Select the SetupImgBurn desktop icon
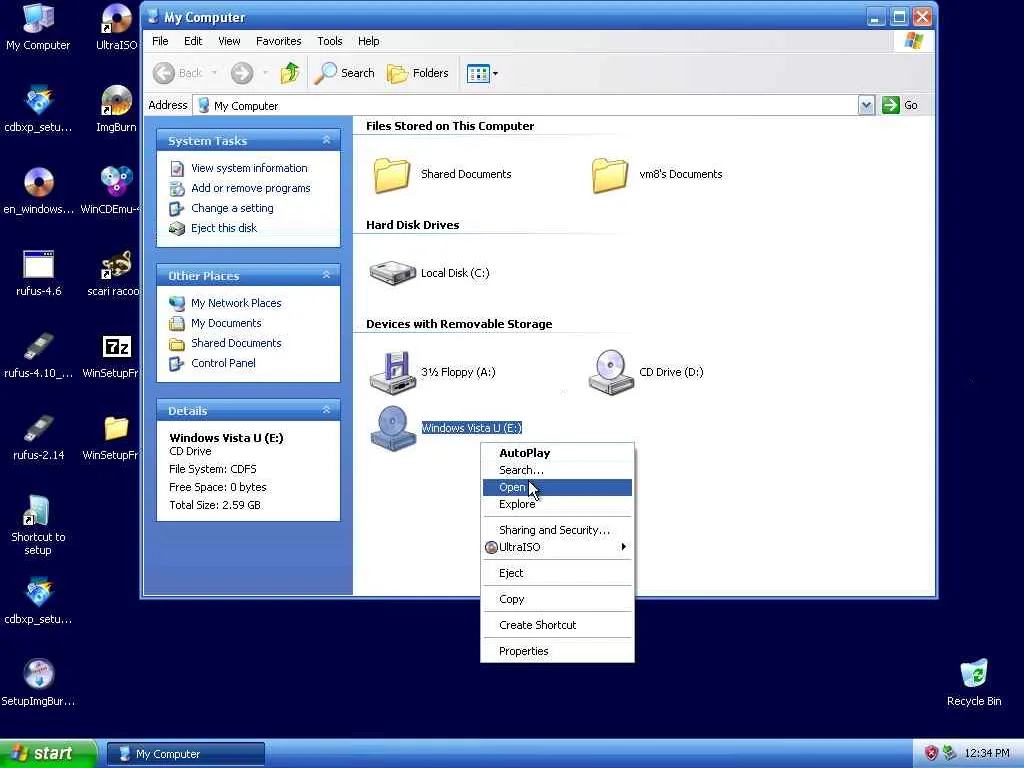1024x768 pixels. (x=39, y=683)
